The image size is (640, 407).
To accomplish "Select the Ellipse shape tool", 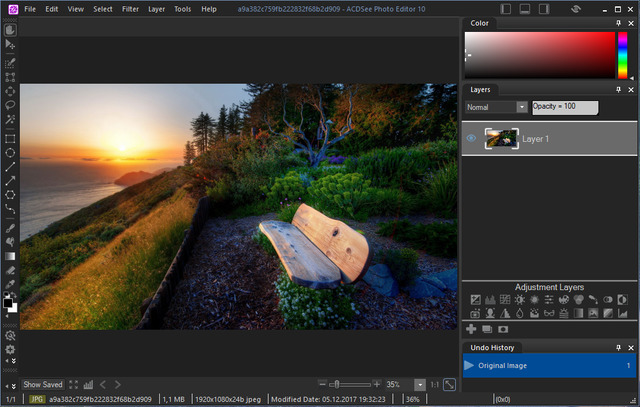I will (10, 153).
